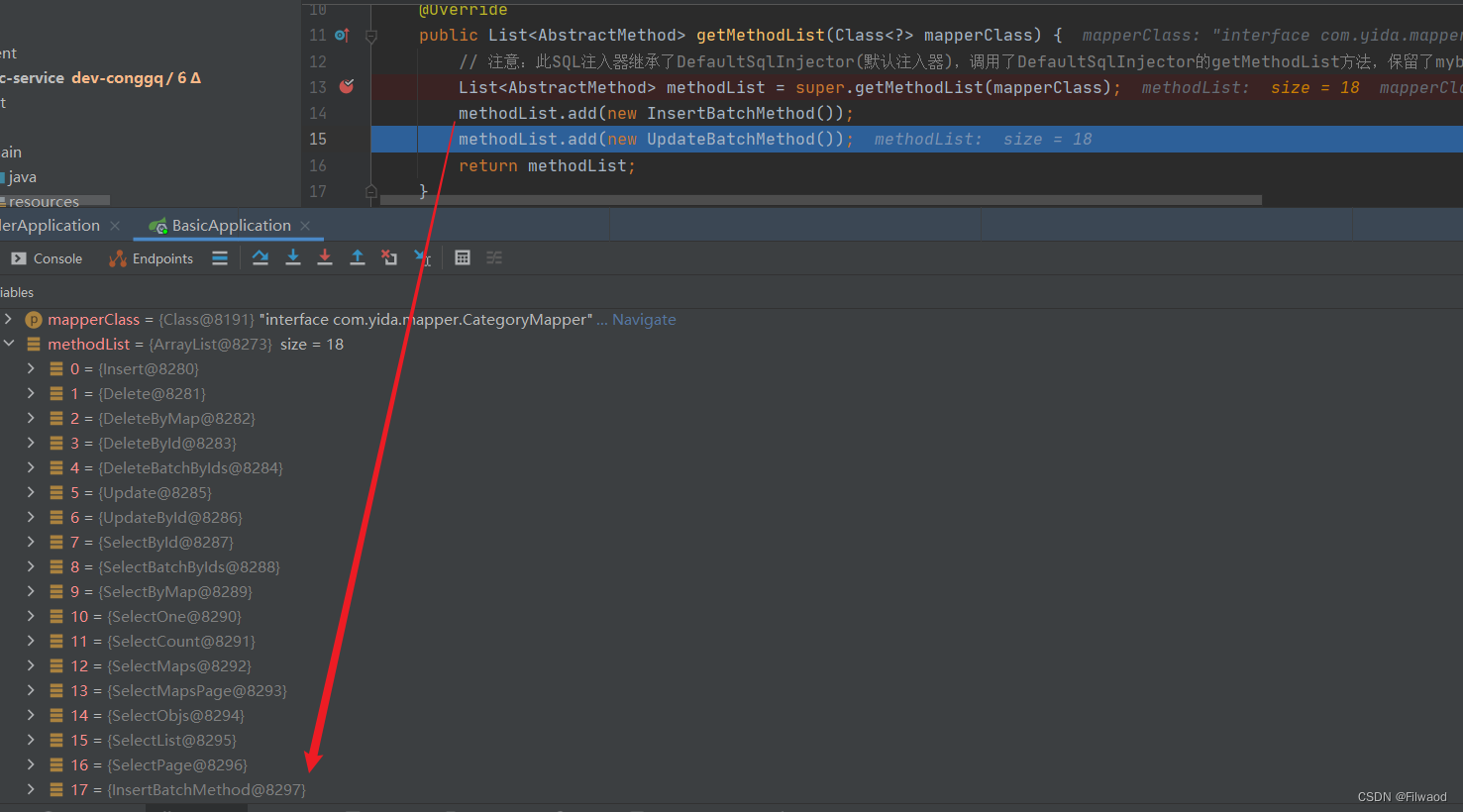This screenshot has height=812, width=1463.
Task: Click the getMethodList method name
Action: 760,35
